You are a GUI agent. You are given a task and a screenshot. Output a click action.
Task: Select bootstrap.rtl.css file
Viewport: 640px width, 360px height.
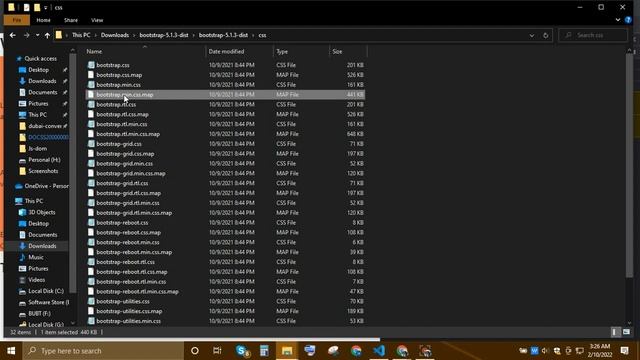116,104
